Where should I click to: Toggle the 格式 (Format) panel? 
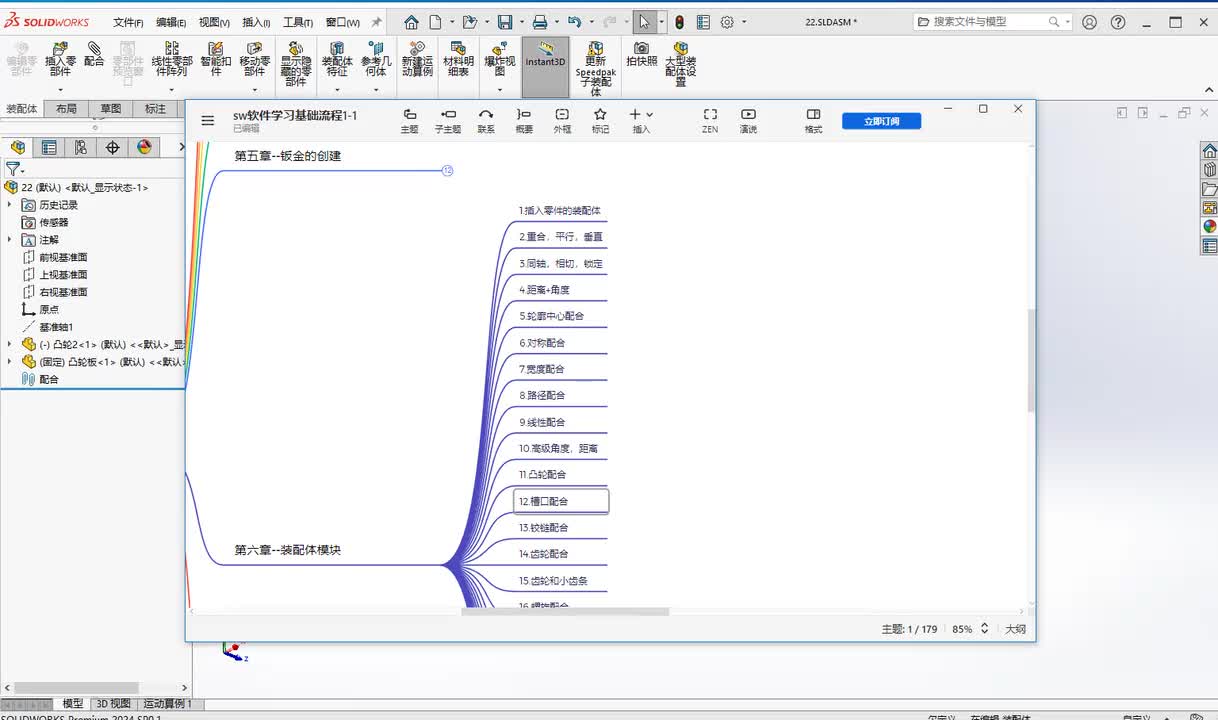coord(813,120)
